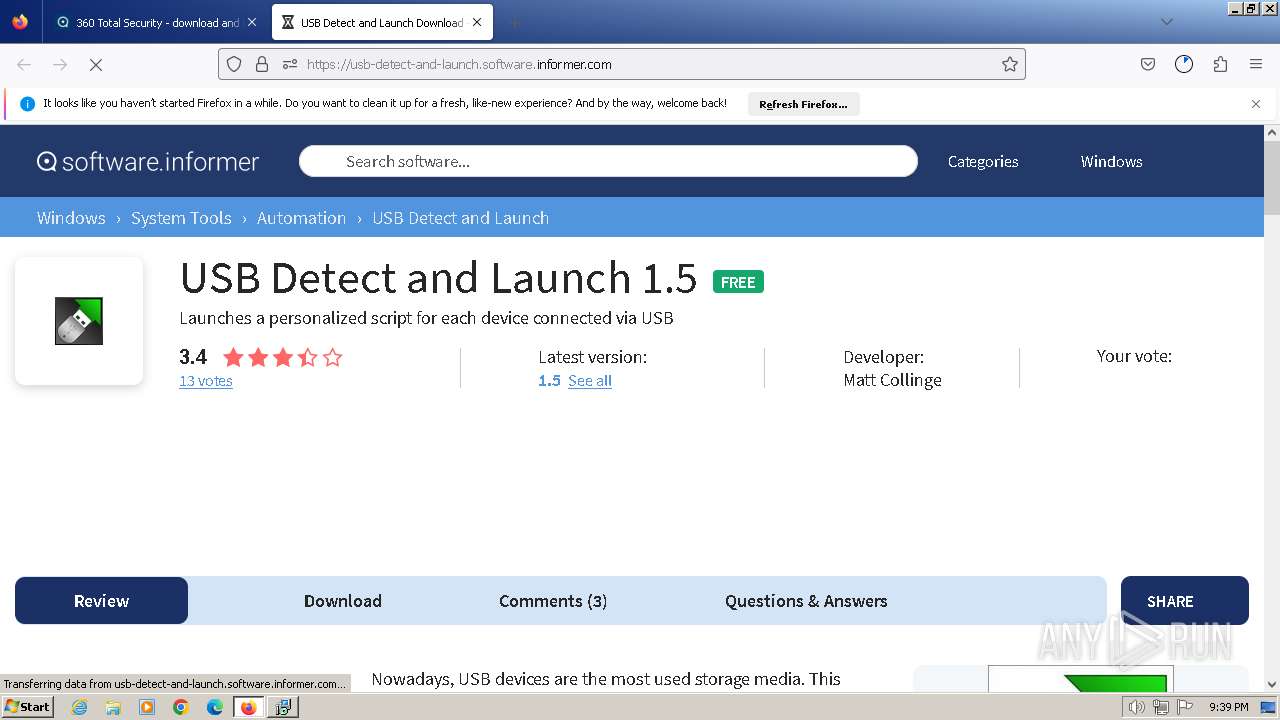
Task: Click the scrollbar up arrow
Action: (1272, 132)
